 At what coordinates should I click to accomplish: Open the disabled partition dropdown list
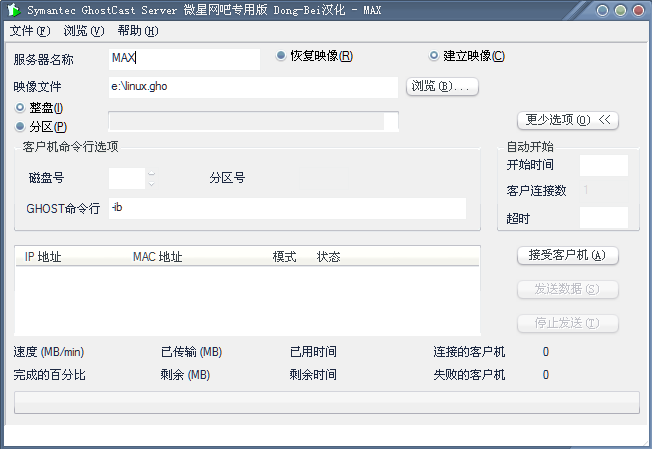253,121
